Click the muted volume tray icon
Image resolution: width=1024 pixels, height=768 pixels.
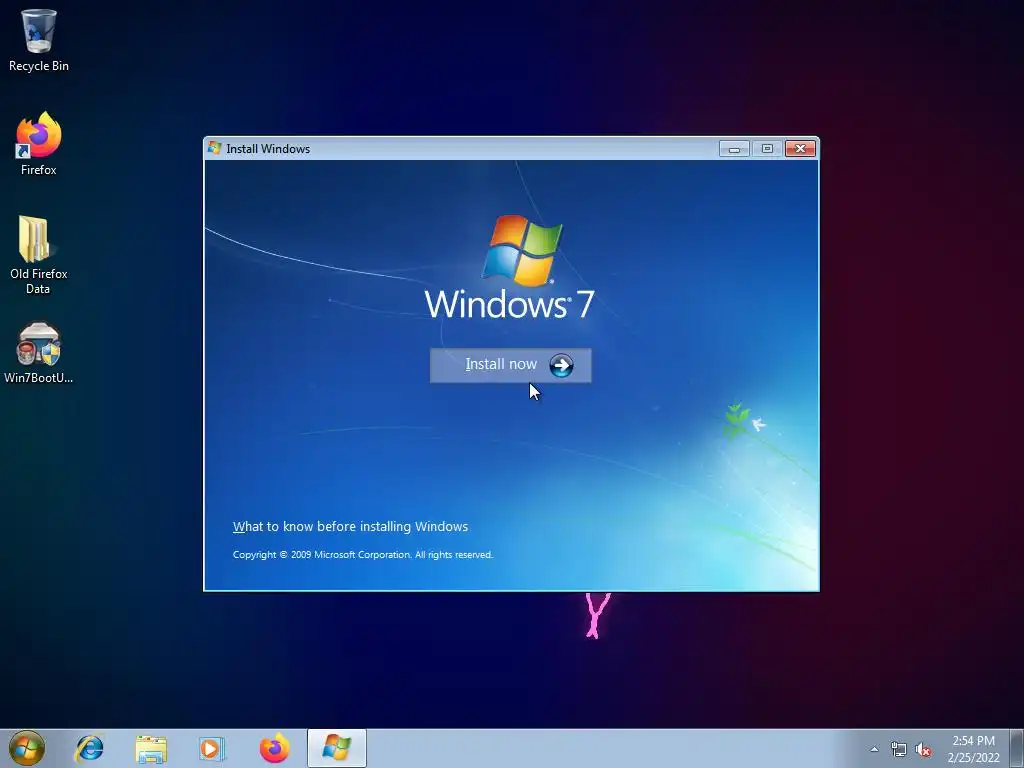923,749
